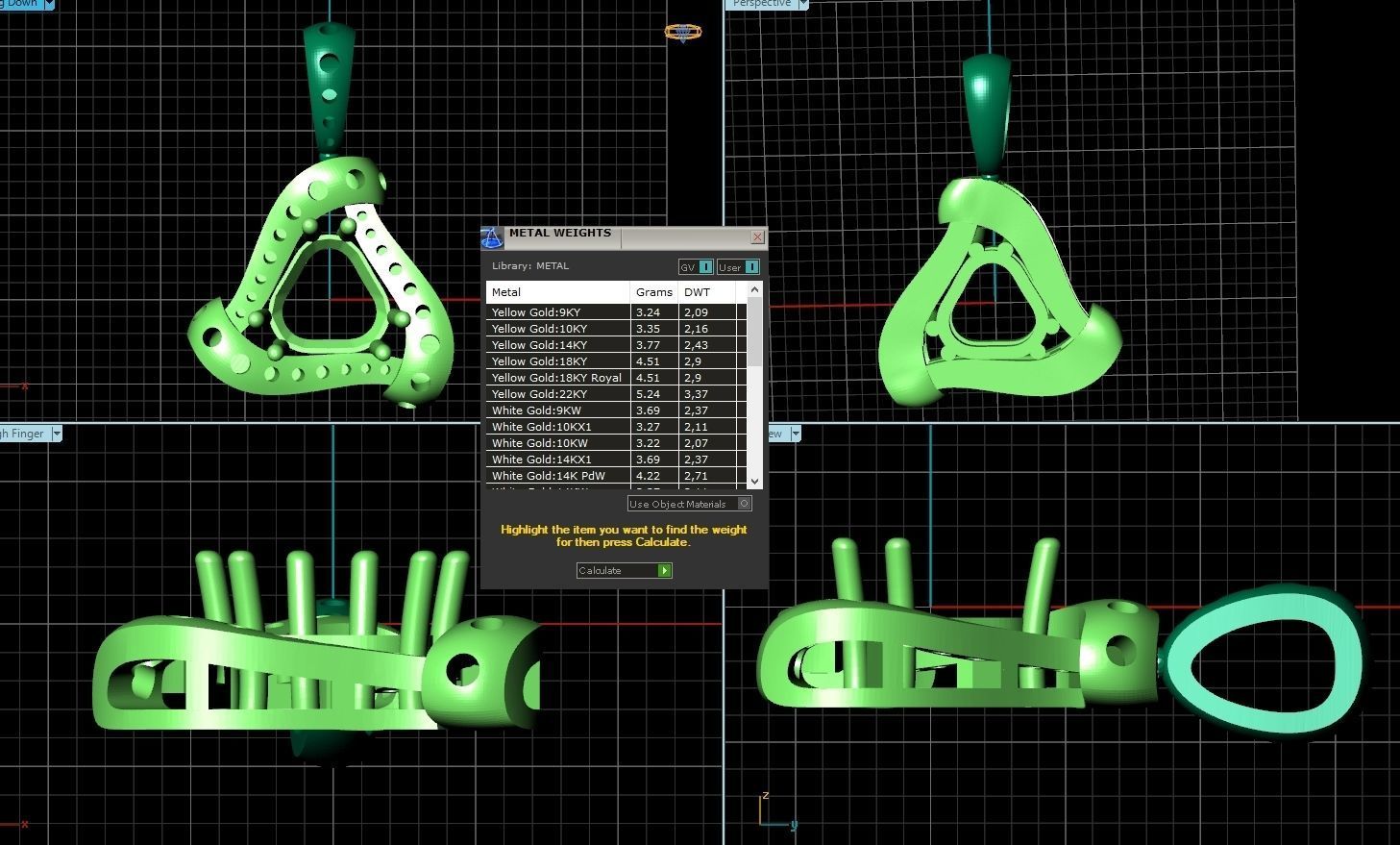Select White Gold:10KX1 row

[616, 427]
